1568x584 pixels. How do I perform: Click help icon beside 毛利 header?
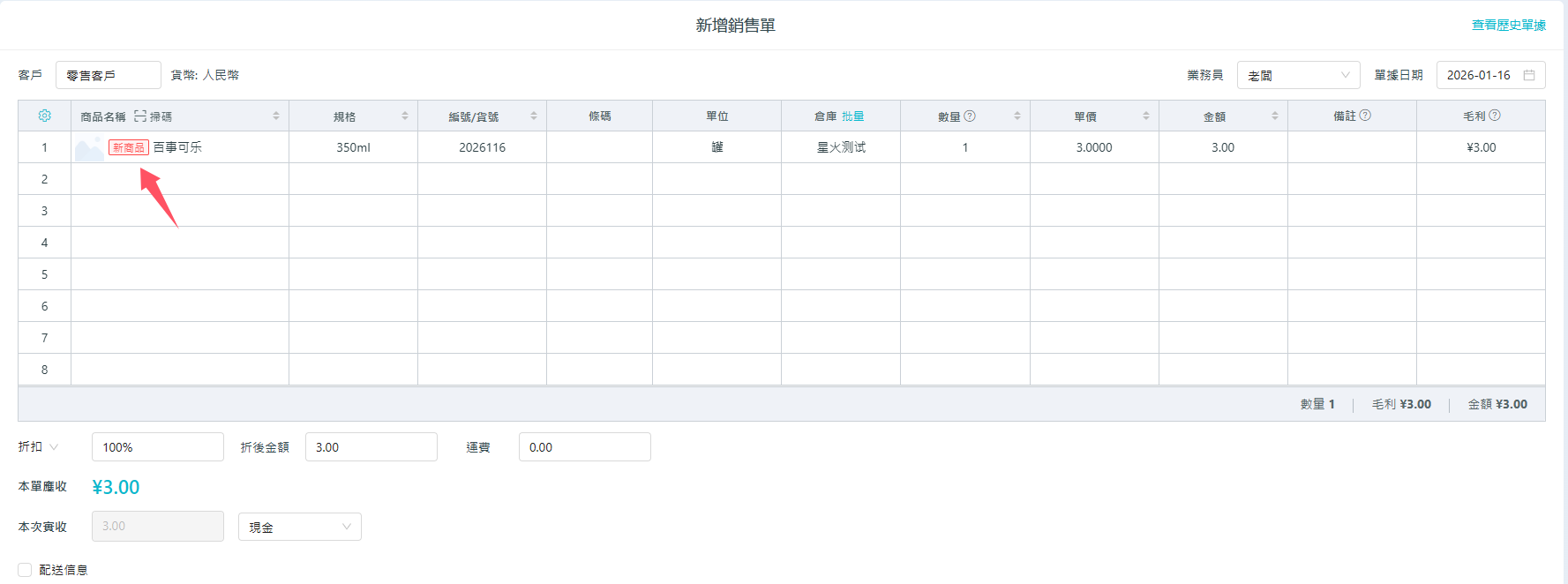point(1495,116)
